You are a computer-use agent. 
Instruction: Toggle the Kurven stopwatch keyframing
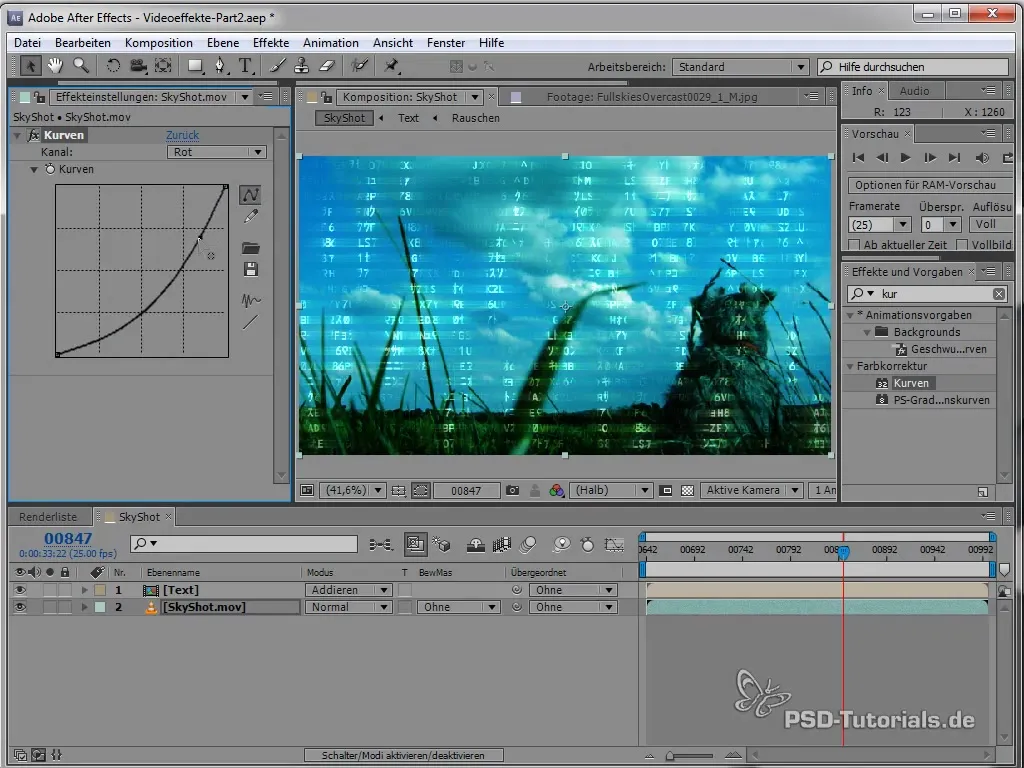pos(50,169)
